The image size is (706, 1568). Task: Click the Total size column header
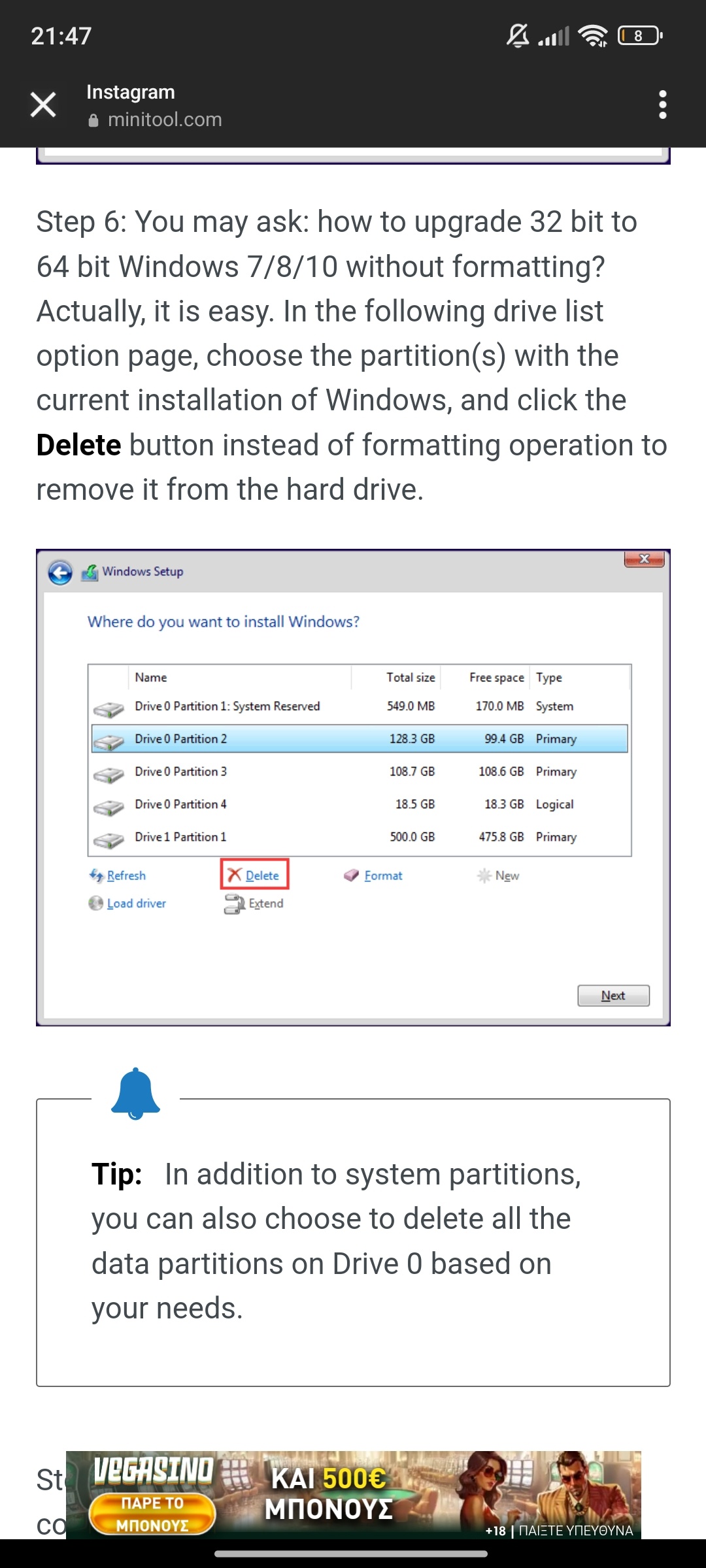pos(411,678)
